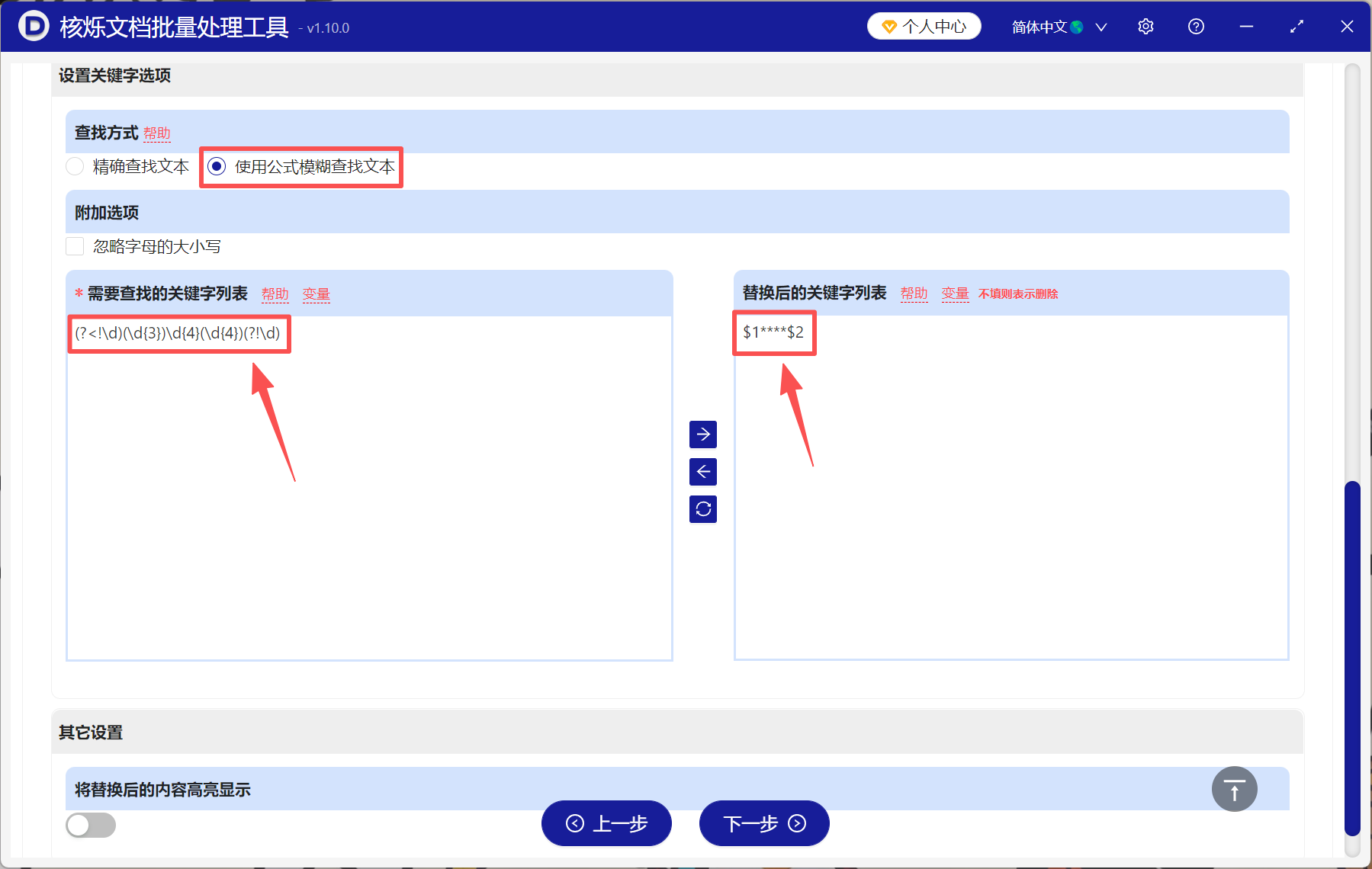Open the 帮助 link beside 查找方式

(x=157, y=133)
